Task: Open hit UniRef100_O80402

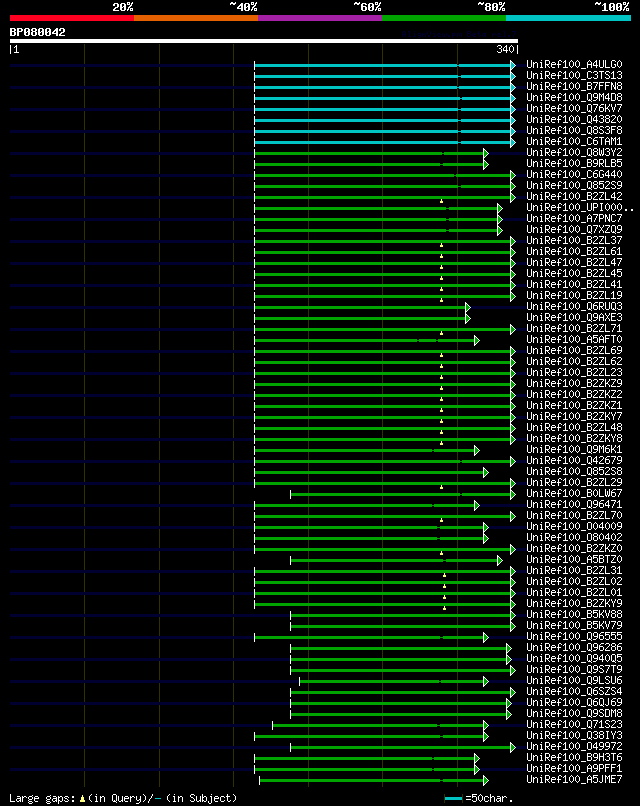Action: [x=574, y=537]
